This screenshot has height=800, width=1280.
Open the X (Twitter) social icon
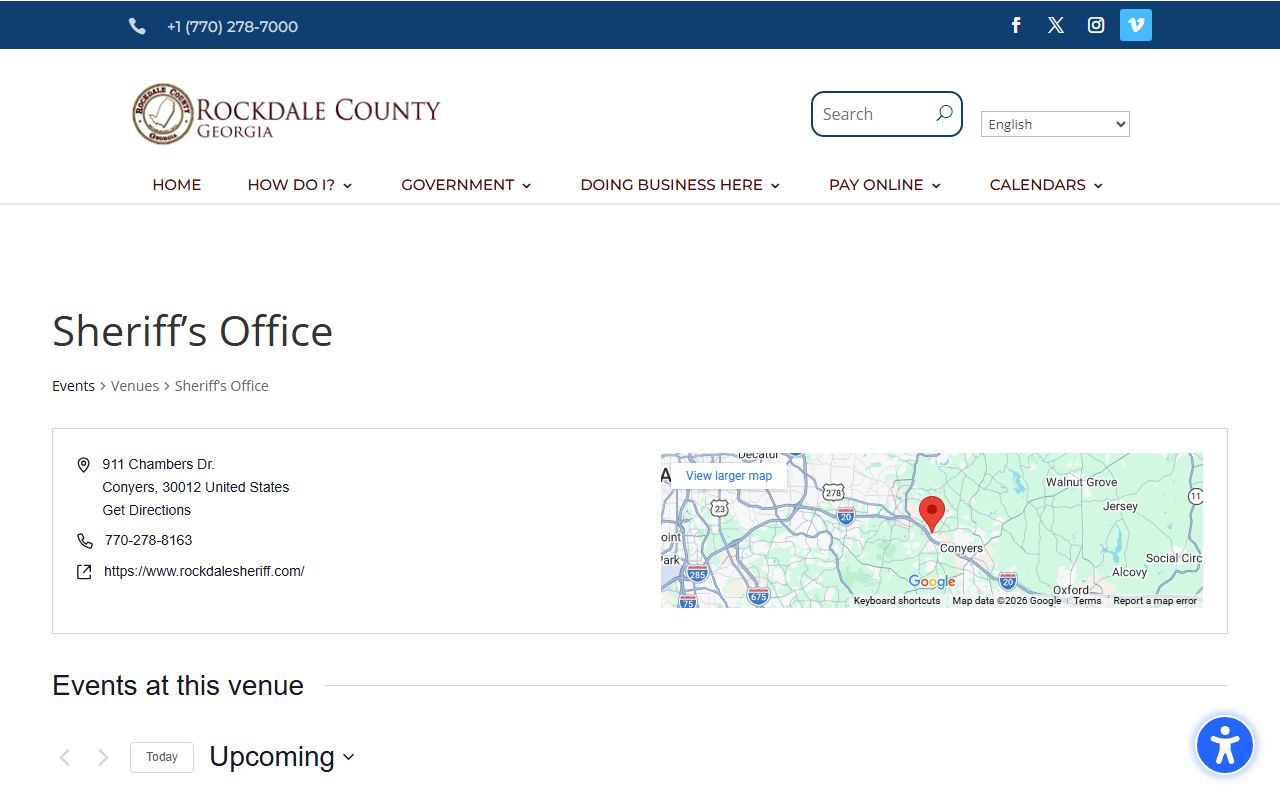click(1056, 25)
